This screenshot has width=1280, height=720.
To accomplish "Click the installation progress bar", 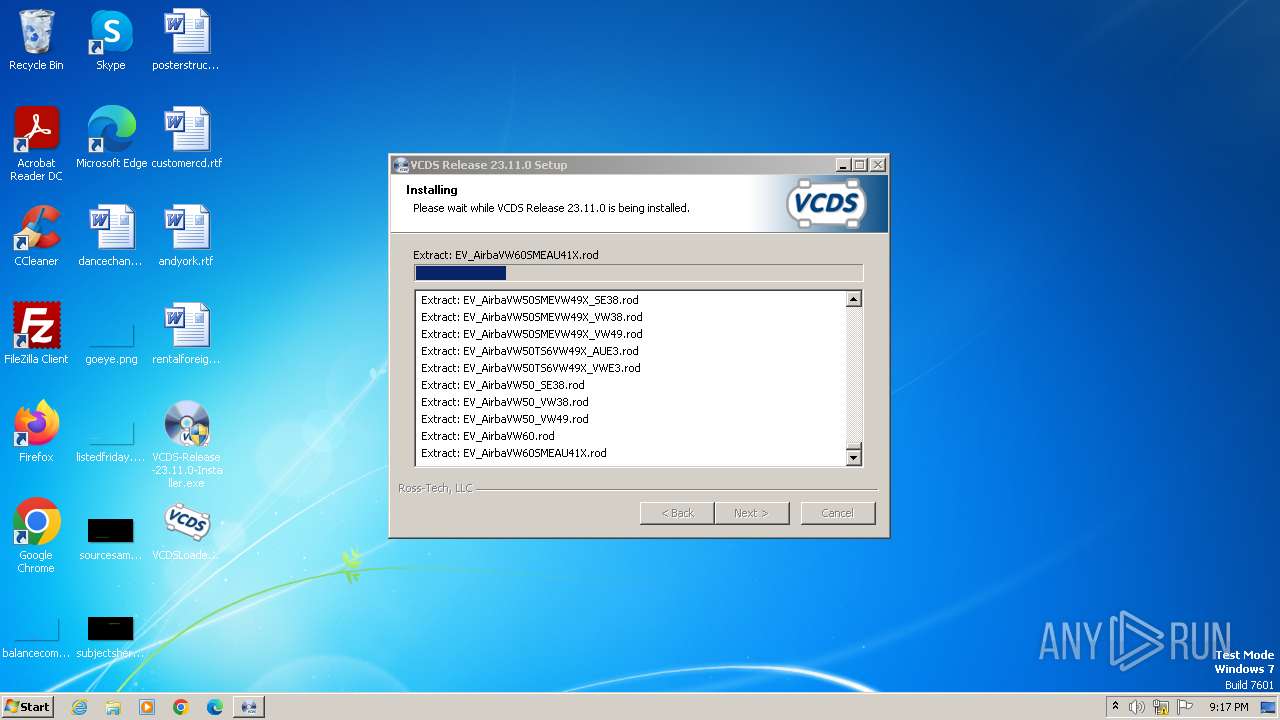I will tap(638, 273).
